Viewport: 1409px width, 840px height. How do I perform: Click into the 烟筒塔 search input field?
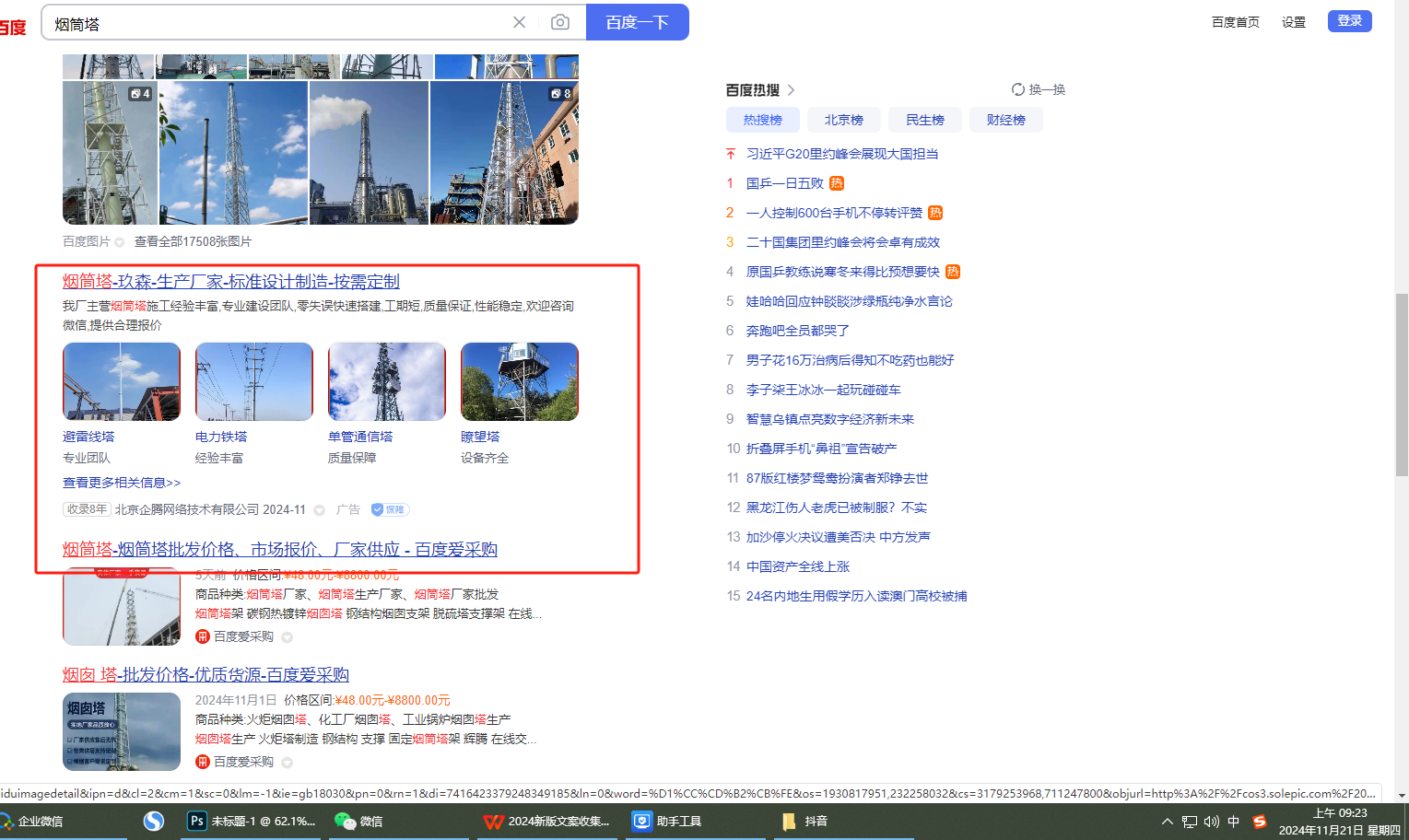coord(276,23)
